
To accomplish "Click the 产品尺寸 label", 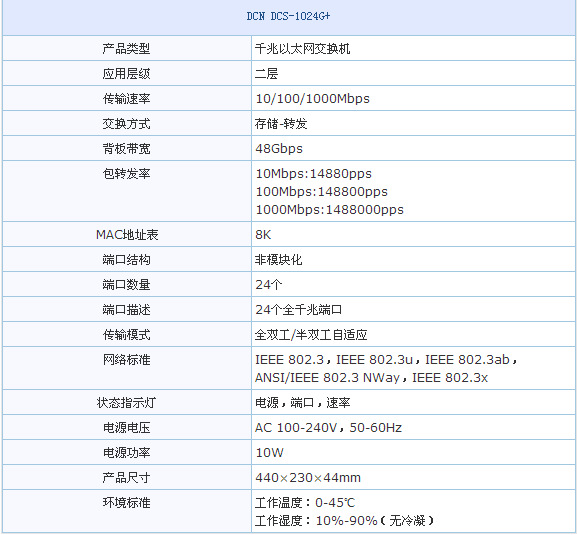I will 126,478.
